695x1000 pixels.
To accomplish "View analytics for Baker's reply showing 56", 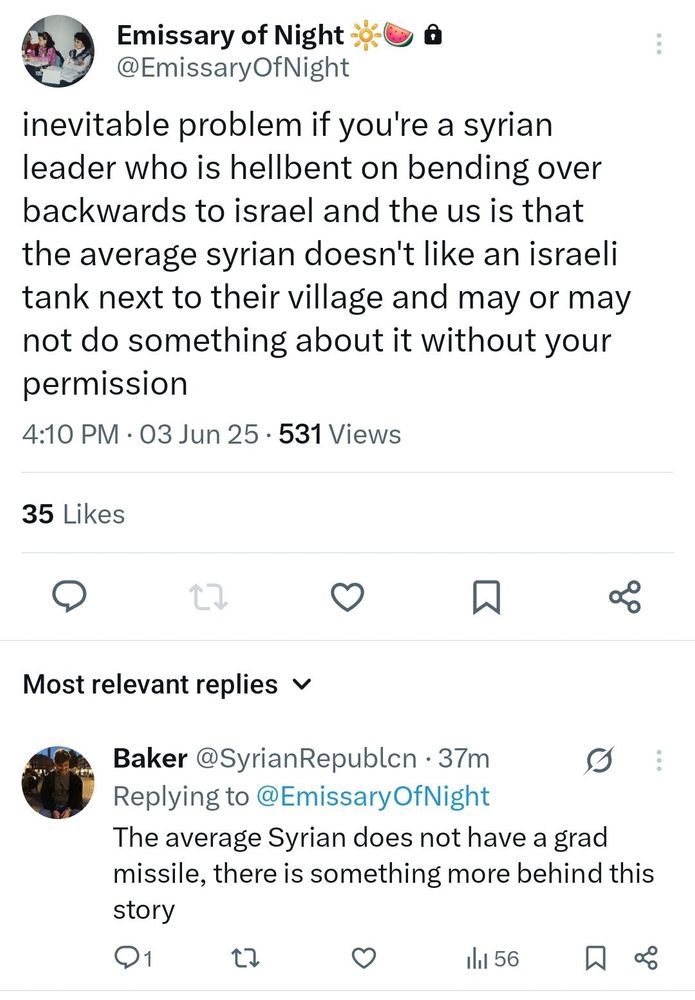I will coord(492,959).
